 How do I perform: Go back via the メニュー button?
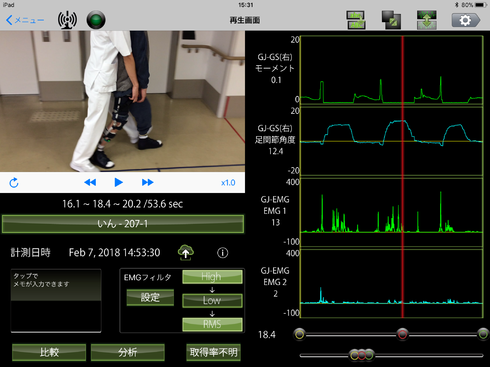[x=25, y=20]
